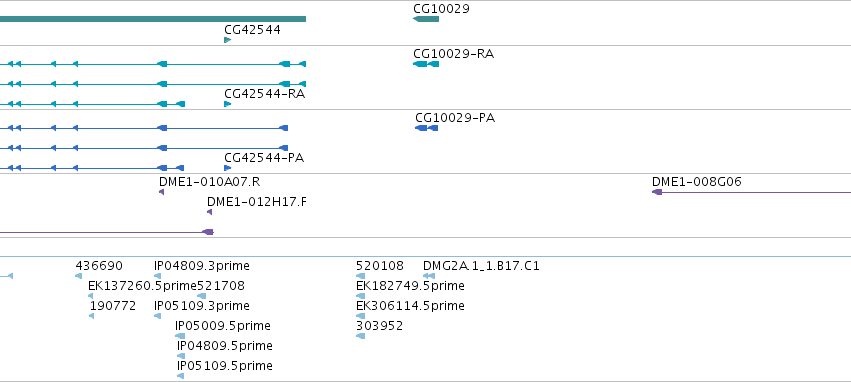Image resolution: width=851 pixels, height=382 pixels.
Task: Open the EK182749.5prime feature label
Action: click(x=410, y=286)
